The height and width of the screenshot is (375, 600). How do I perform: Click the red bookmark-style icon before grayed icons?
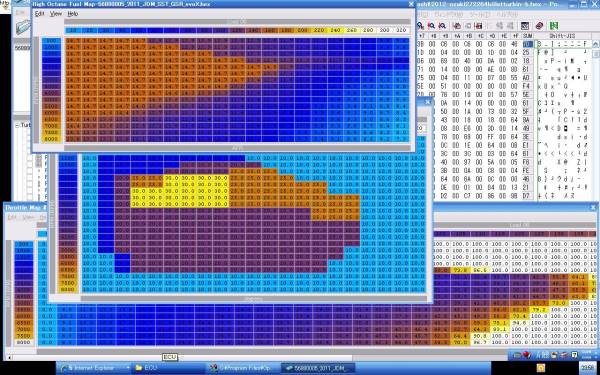tap(478, 26)
